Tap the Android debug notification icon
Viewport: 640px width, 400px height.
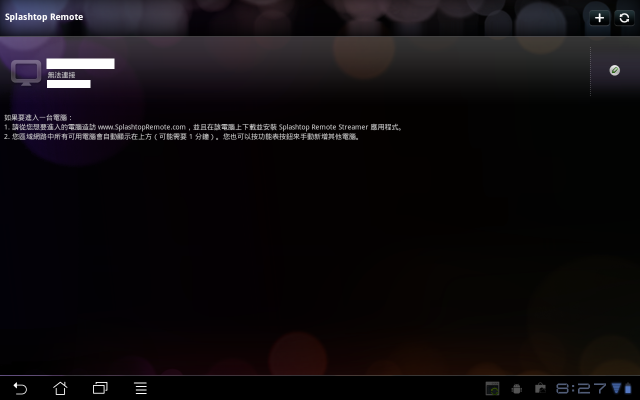pos(516,389)
